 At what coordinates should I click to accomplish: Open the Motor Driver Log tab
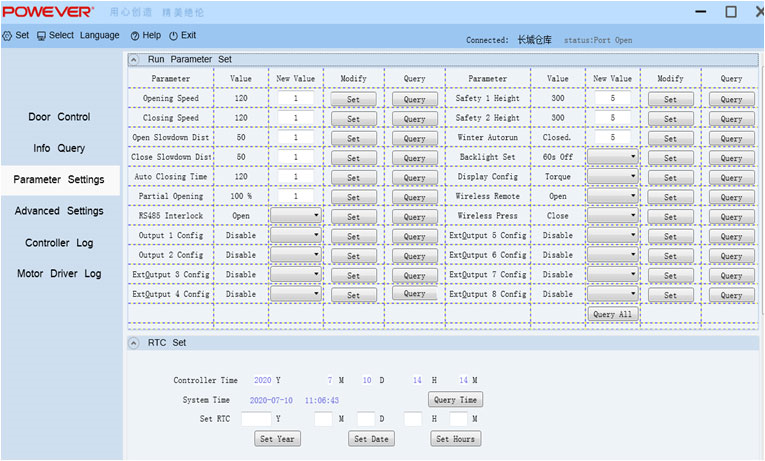(x=59, y=274)
